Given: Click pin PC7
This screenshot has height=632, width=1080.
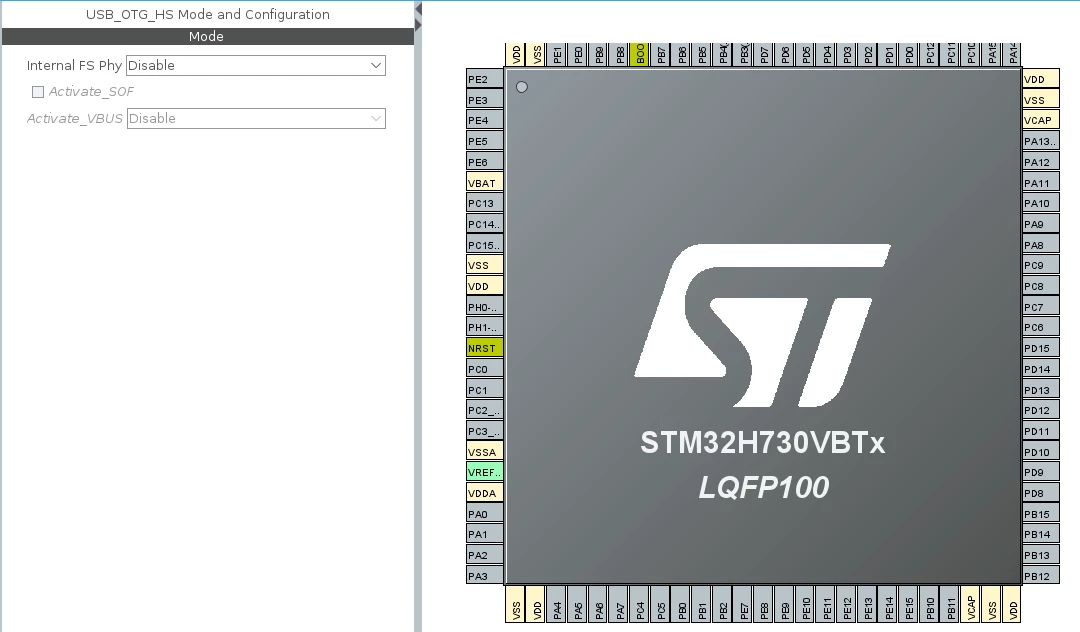Looking at the screenshot, I should pyautogui.click(x=1041, y=306).
